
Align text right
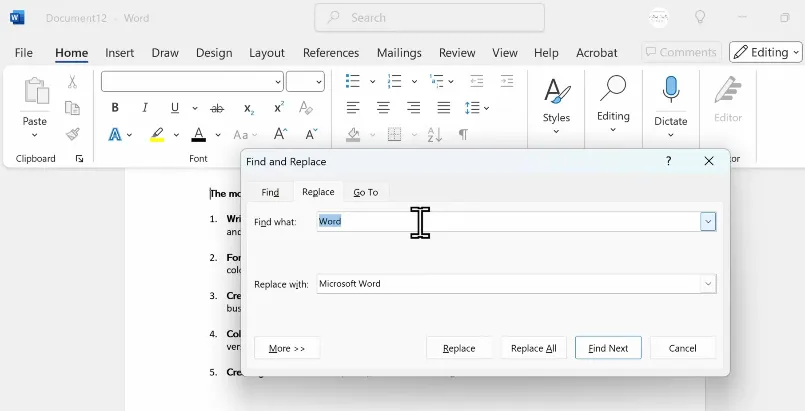[413, 107]
